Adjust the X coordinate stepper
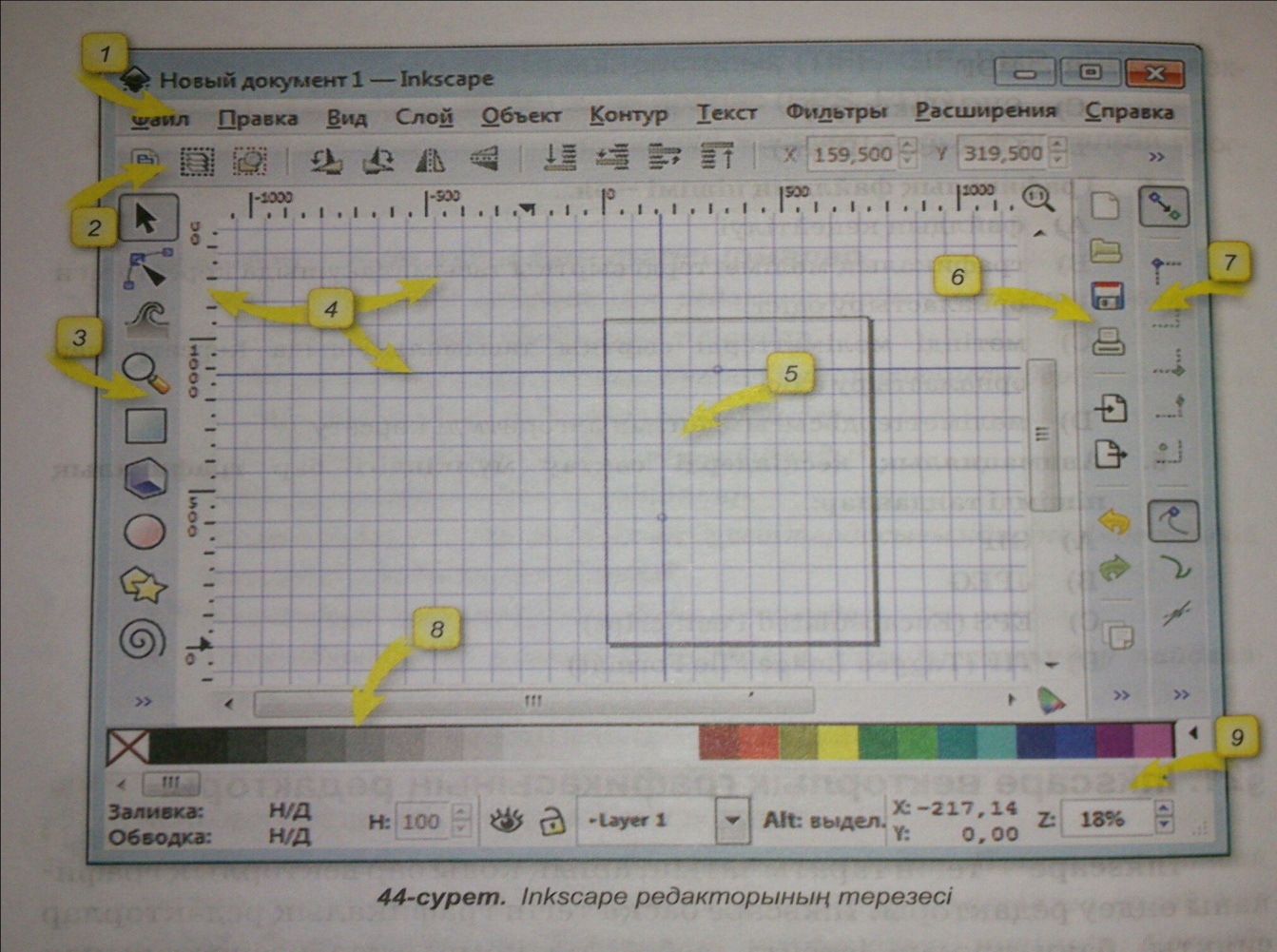This screenshot has width=1277, height=952. [907, 152]
